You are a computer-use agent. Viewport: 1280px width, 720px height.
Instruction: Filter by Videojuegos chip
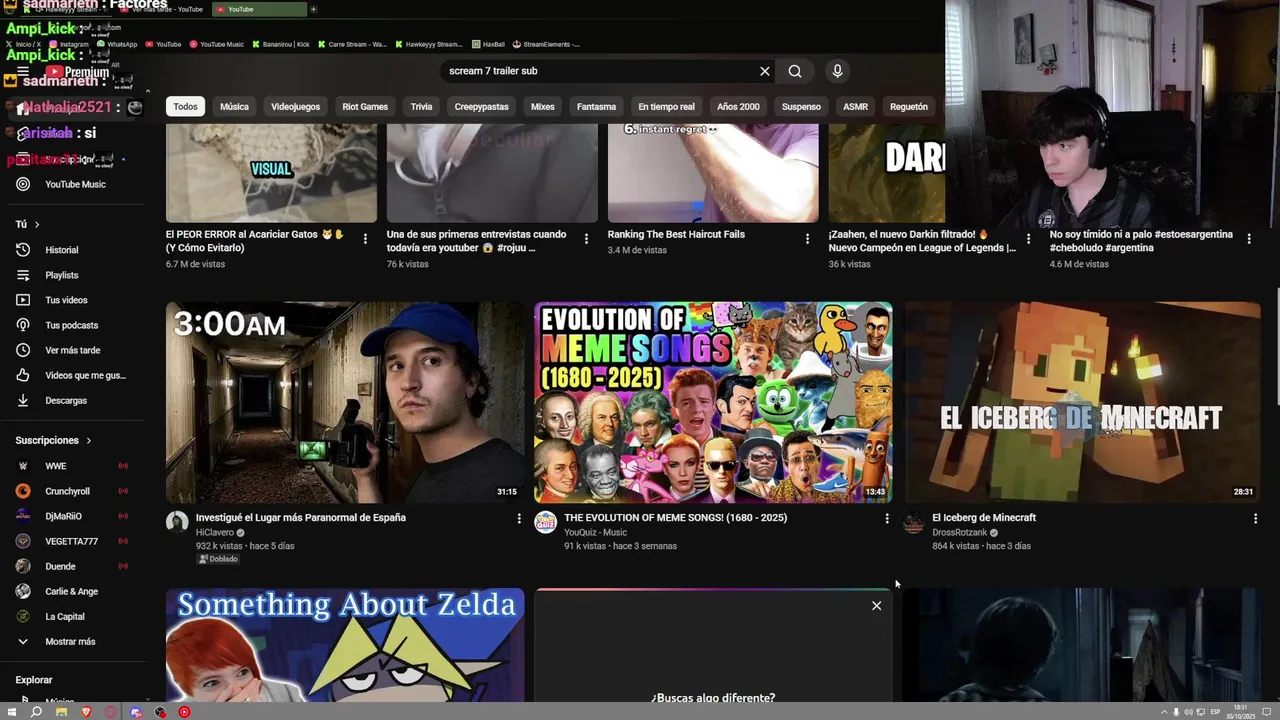coord(295,106)
